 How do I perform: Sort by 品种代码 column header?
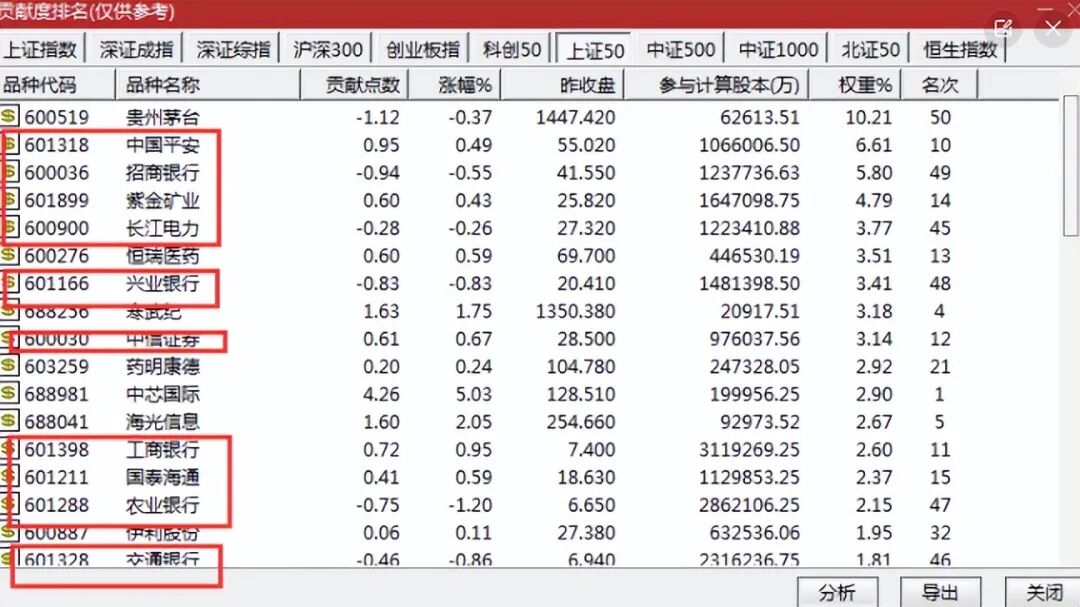coord(57,85)
